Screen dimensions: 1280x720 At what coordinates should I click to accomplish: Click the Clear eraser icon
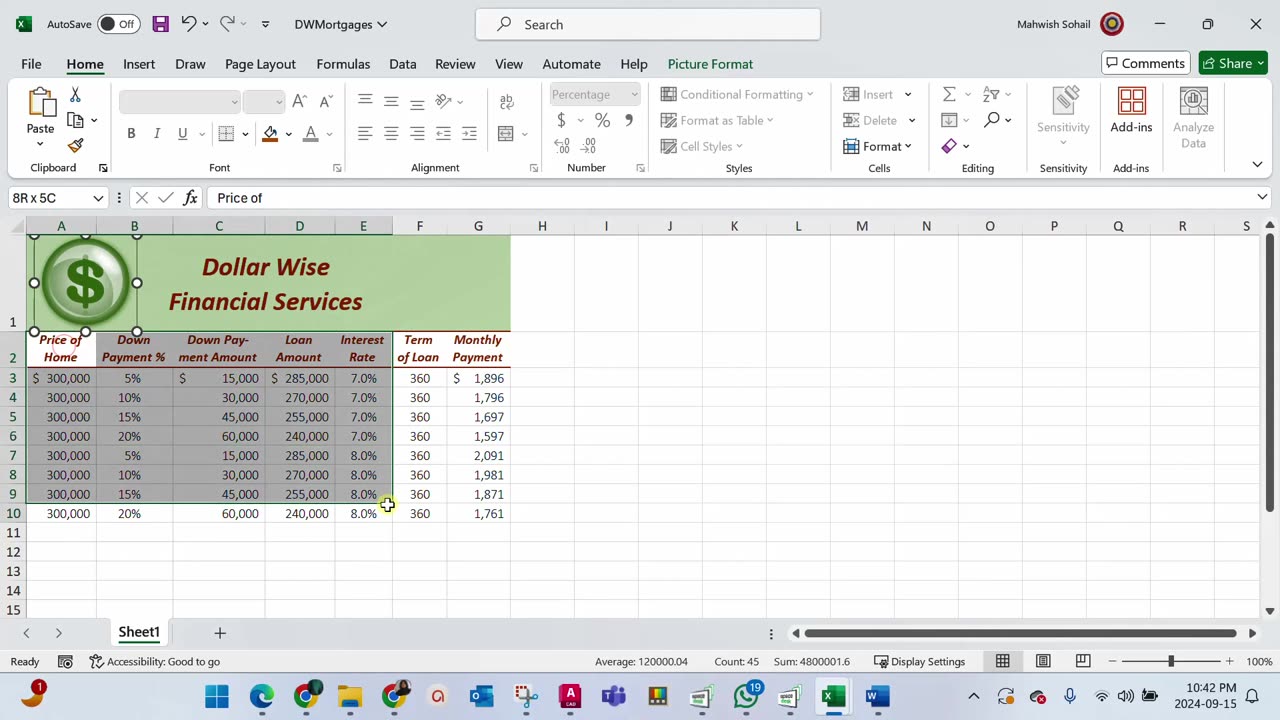click(949, 146)
